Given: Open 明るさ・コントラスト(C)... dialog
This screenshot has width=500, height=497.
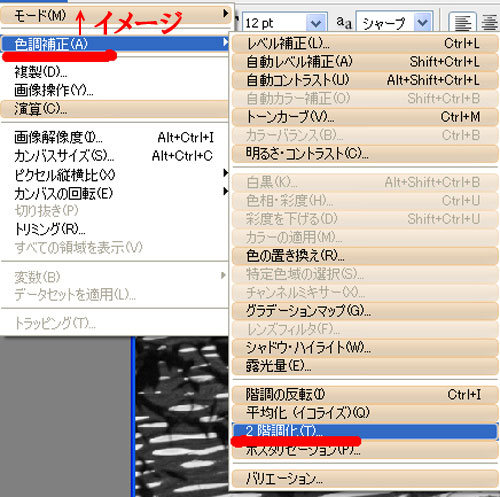Looking at the screenshot, I should 365,154.
